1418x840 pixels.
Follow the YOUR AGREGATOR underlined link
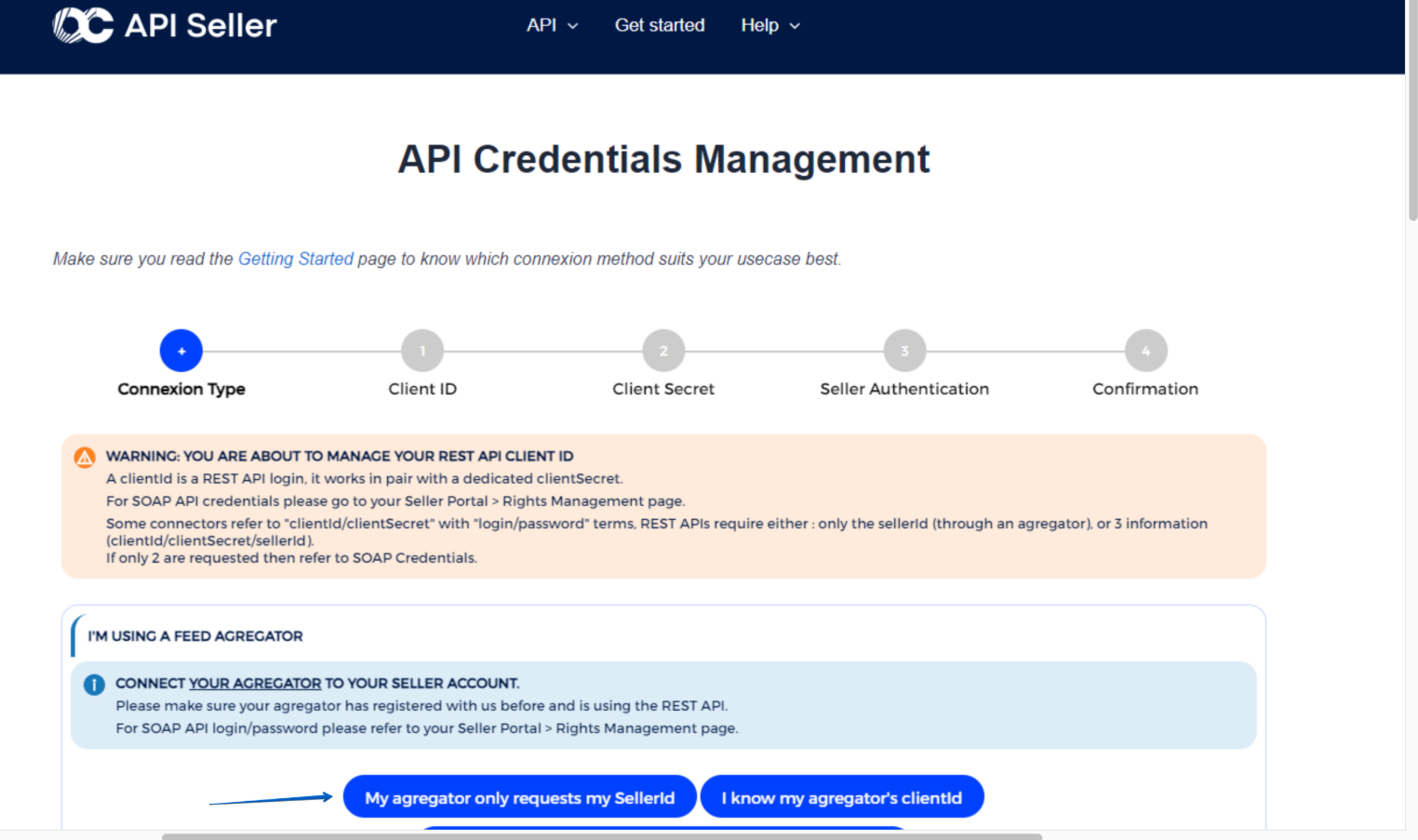pos(255,683)
